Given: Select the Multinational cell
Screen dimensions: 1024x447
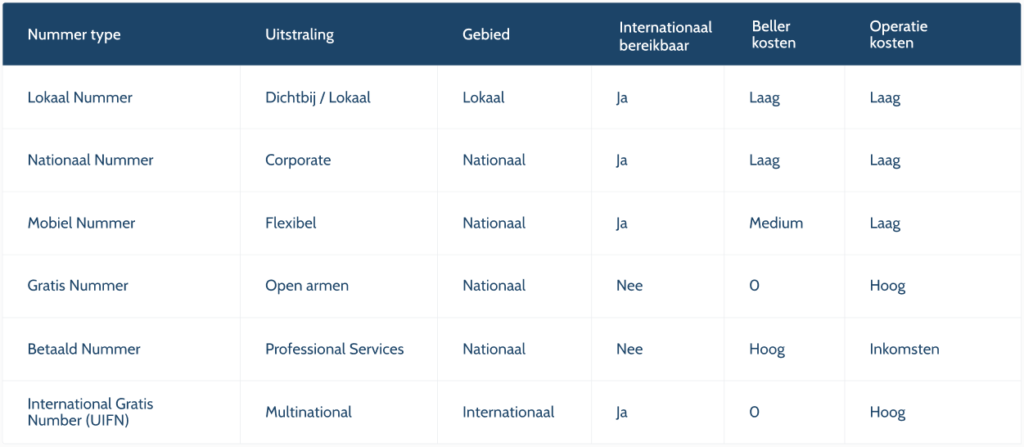Looking at the screenshot, I should pos(308,412).
